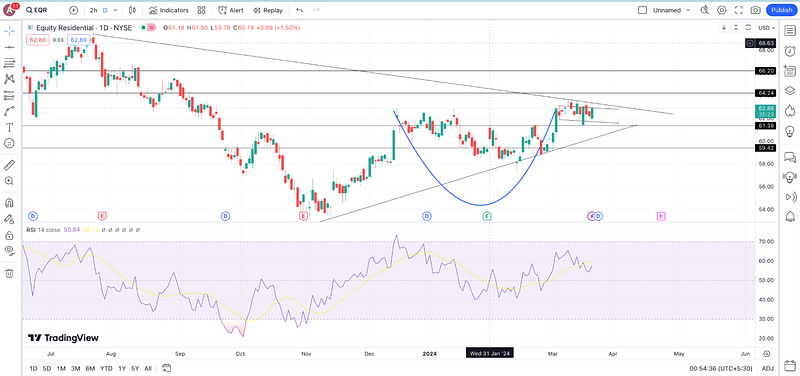Open the hotlists flame panel
Viewport: 800px width, 376px height.
(x=789, y=111)
